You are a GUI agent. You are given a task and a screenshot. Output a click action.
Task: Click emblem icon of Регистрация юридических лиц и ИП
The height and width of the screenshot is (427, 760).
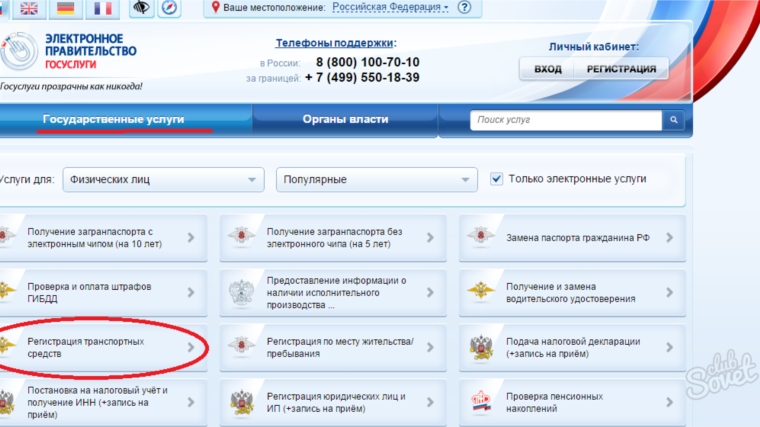coord(242,402)
